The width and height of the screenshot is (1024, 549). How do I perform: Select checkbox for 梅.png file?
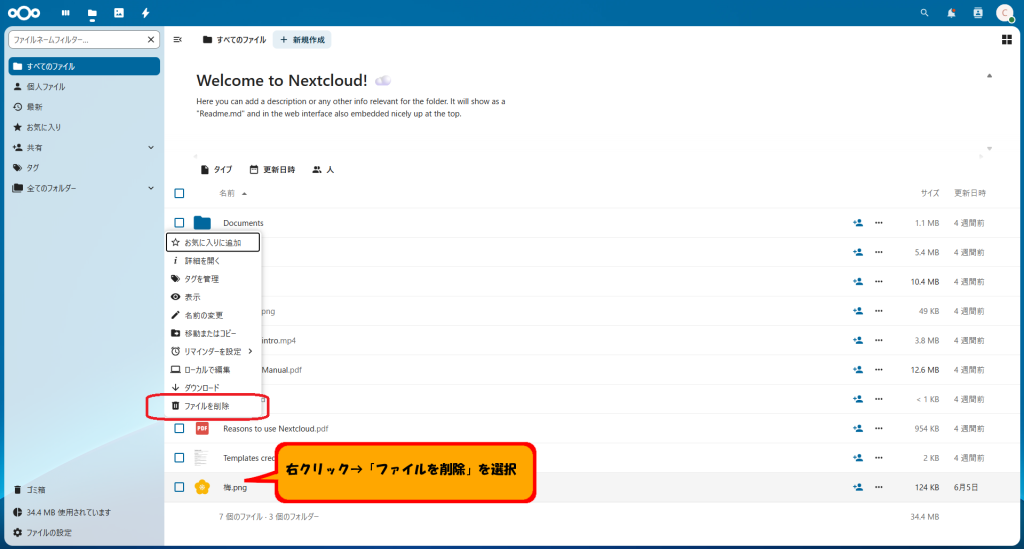coord(179,488)
